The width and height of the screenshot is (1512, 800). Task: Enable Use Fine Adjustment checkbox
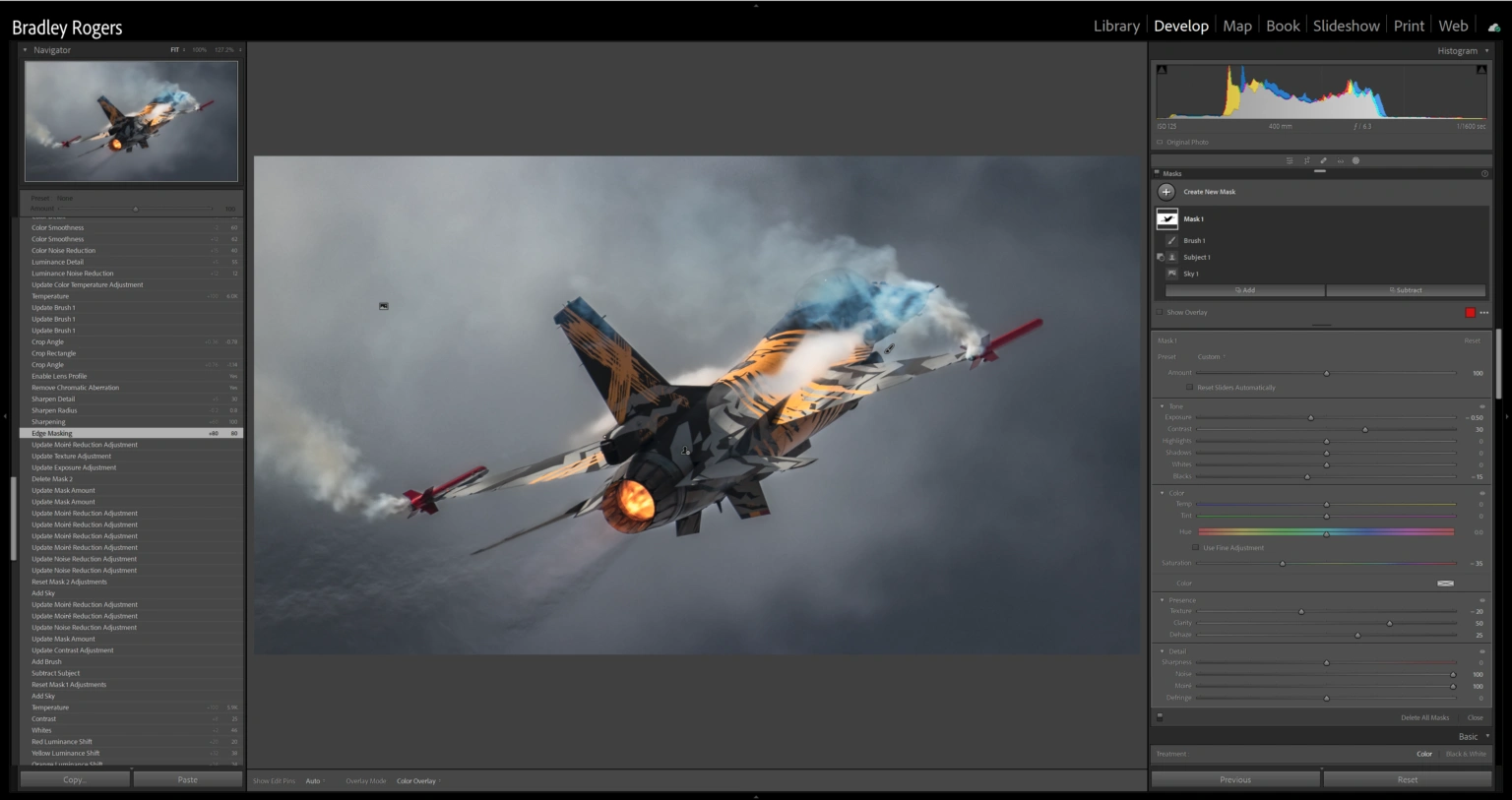coord(1196,548)
